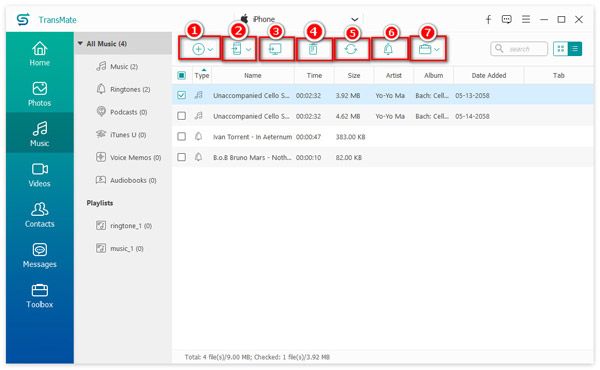Uncheck first Unaccompanied Cello row dated 05-13-2058
The height and width of the screenshot is (370, 600).
tap(181, 95)
